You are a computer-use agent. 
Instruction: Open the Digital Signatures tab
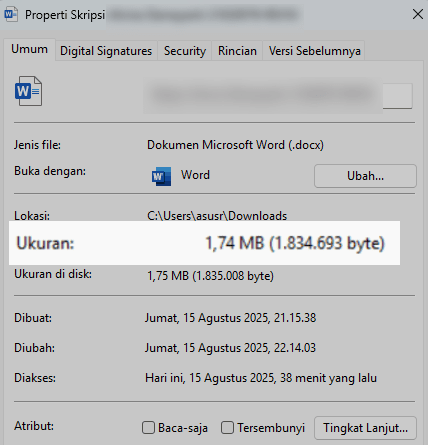(x=106, y=51)
